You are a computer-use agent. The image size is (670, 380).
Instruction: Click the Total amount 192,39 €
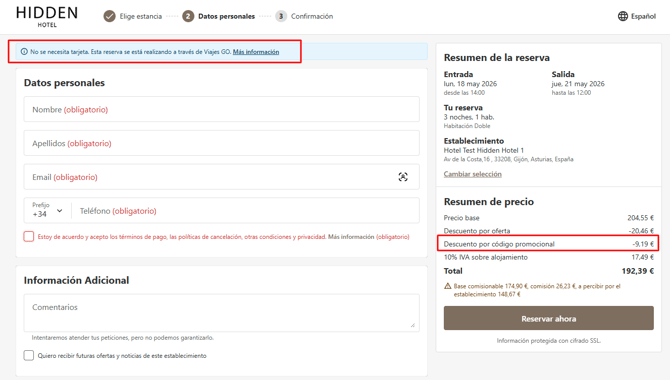click(x=638, y=271)
